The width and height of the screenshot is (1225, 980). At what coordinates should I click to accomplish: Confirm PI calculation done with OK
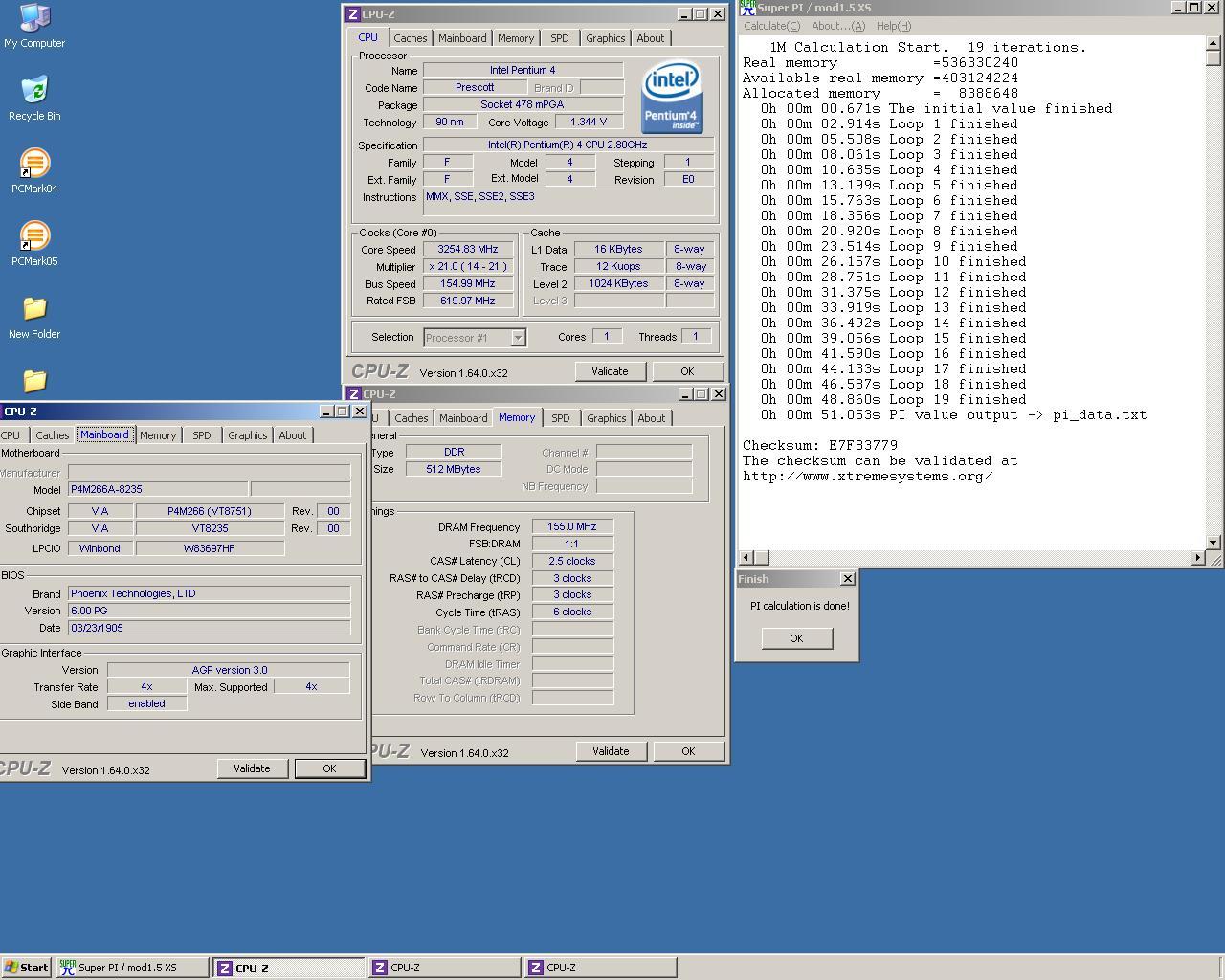(796, 638)
